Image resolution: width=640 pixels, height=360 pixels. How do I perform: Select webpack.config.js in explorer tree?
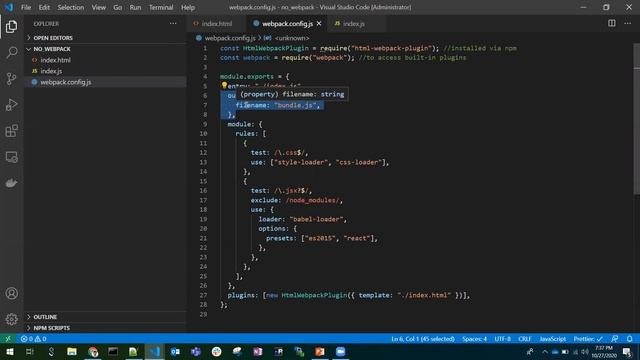105,82
